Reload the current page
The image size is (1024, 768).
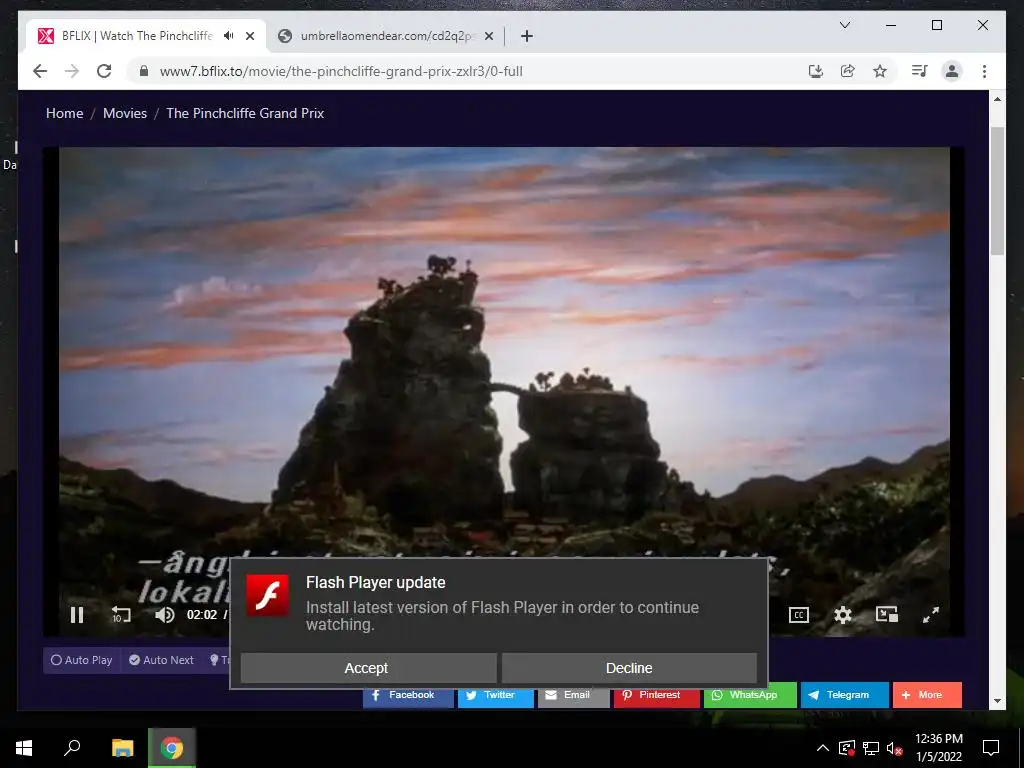(104, 71)
